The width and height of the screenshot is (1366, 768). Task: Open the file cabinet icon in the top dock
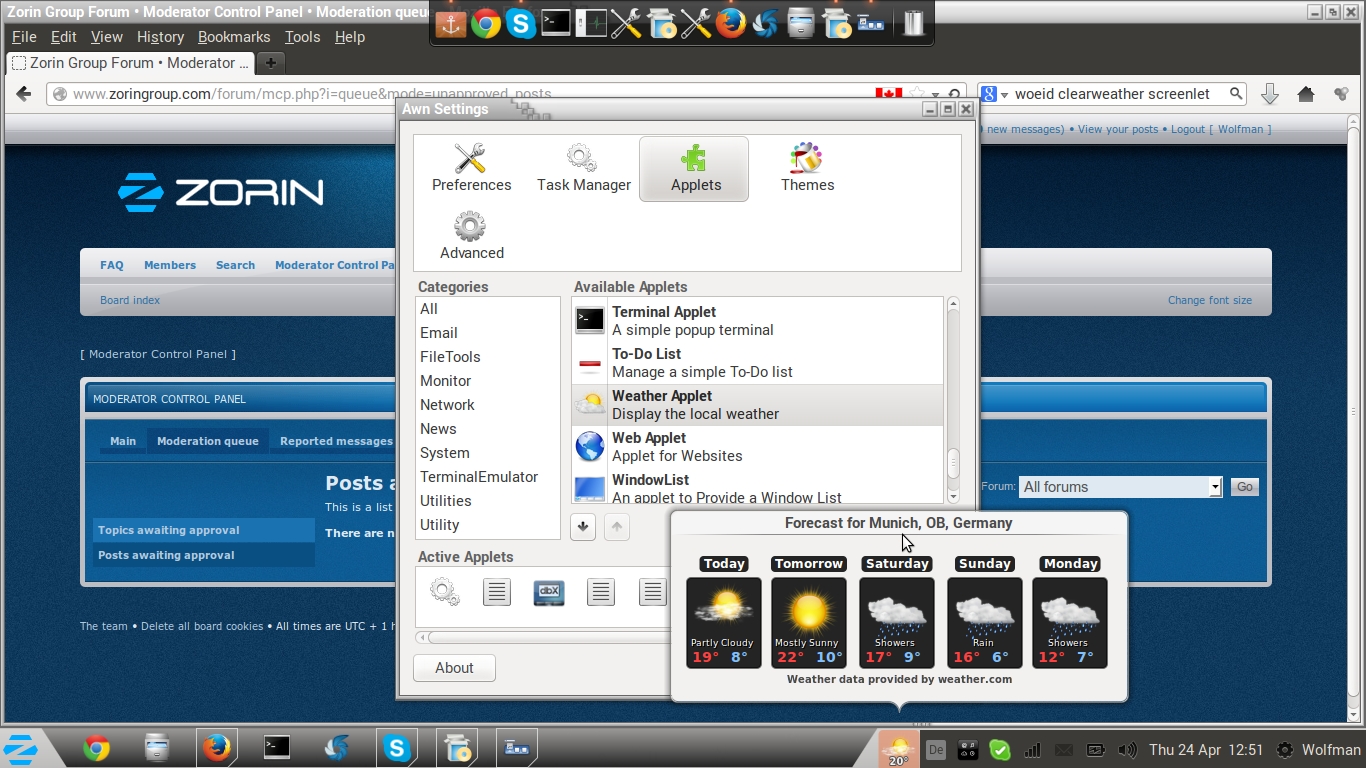pyautogui.click(x=801, y=23)
